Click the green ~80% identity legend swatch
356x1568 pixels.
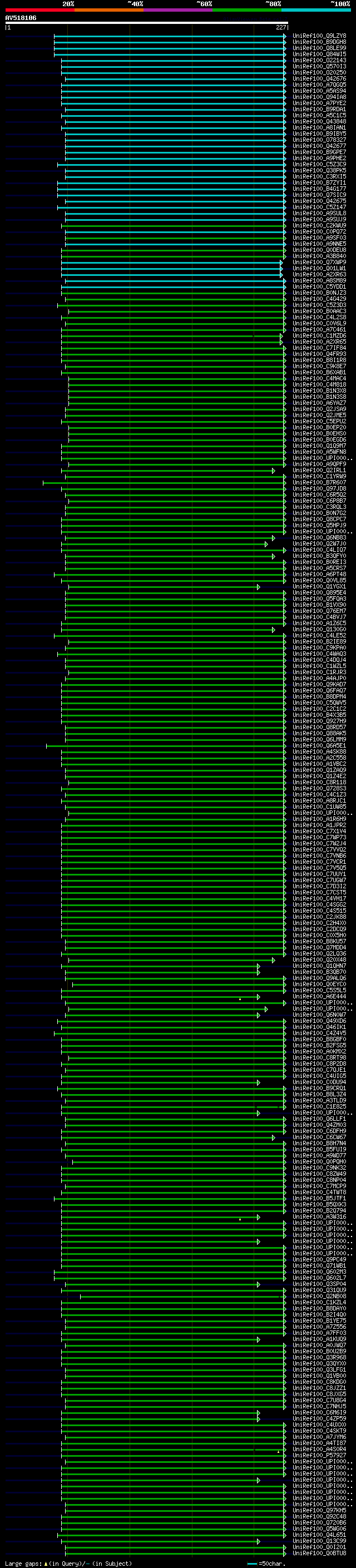click(x=247, y=10)
